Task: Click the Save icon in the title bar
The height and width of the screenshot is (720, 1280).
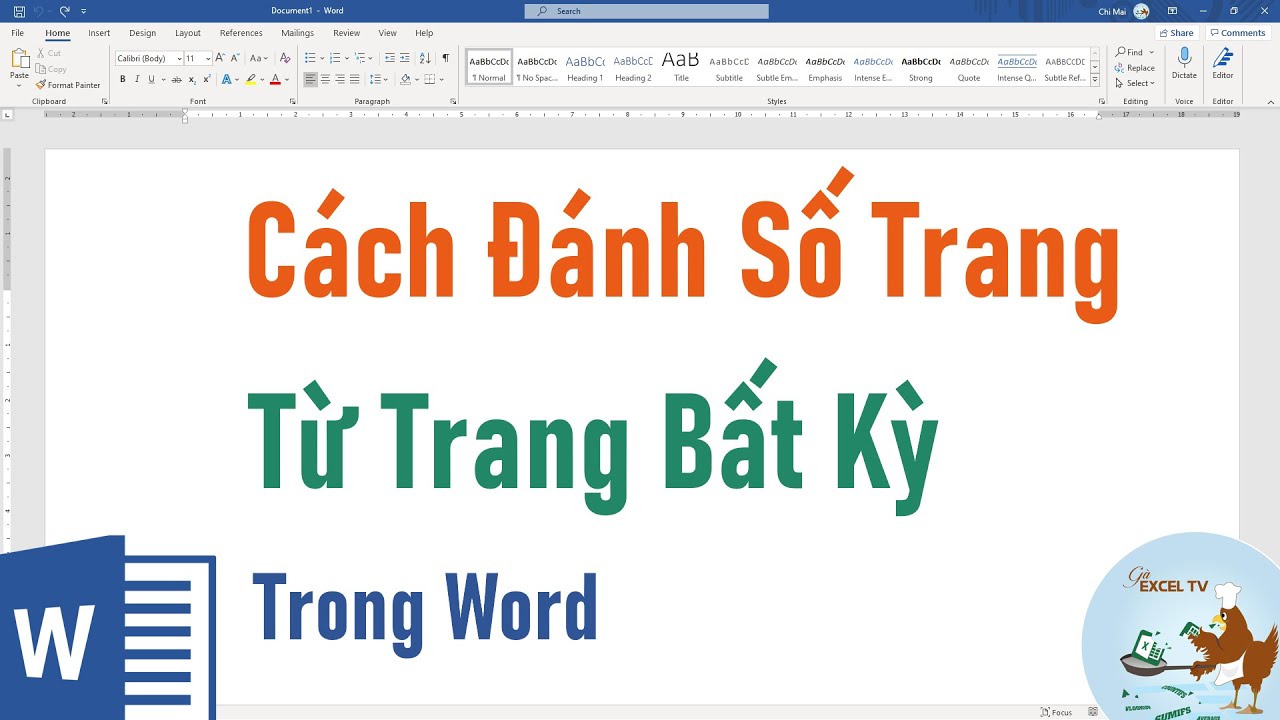Action: [x=19, y=11]
